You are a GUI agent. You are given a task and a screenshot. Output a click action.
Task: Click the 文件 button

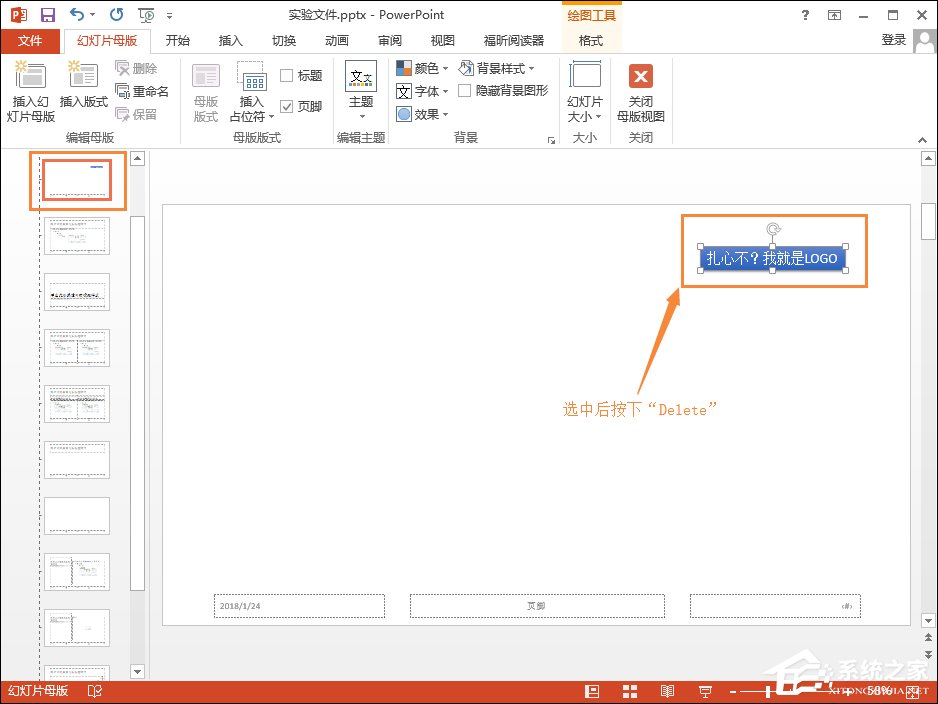click(31, 41)
